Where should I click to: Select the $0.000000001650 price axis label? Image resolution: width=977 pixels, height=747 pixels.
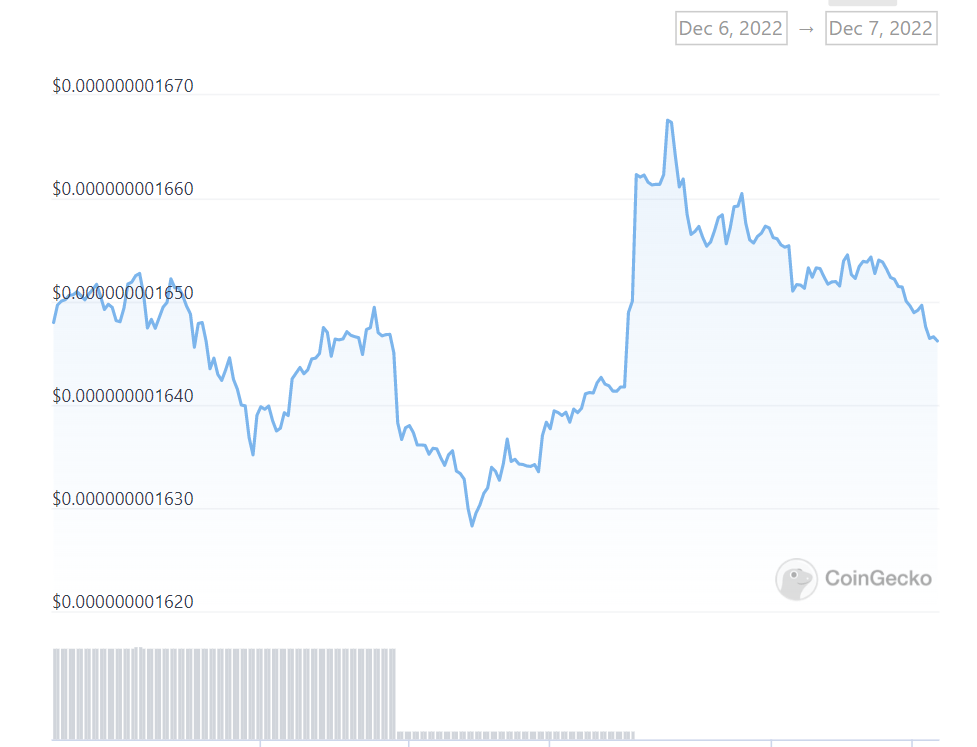[123, 292]
